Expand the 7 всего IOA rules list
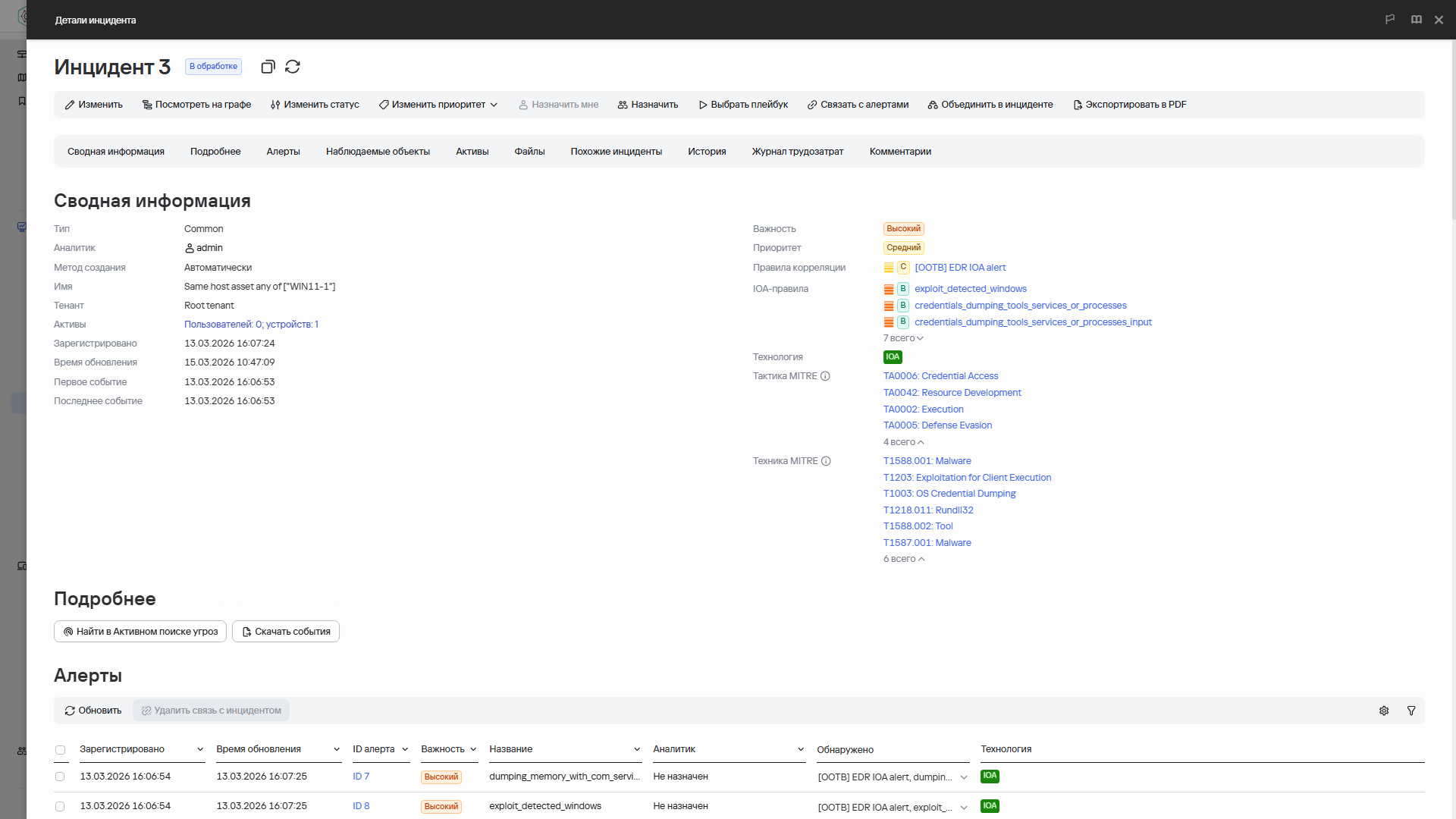This screenshot has height=819, width=1456. 903,338
